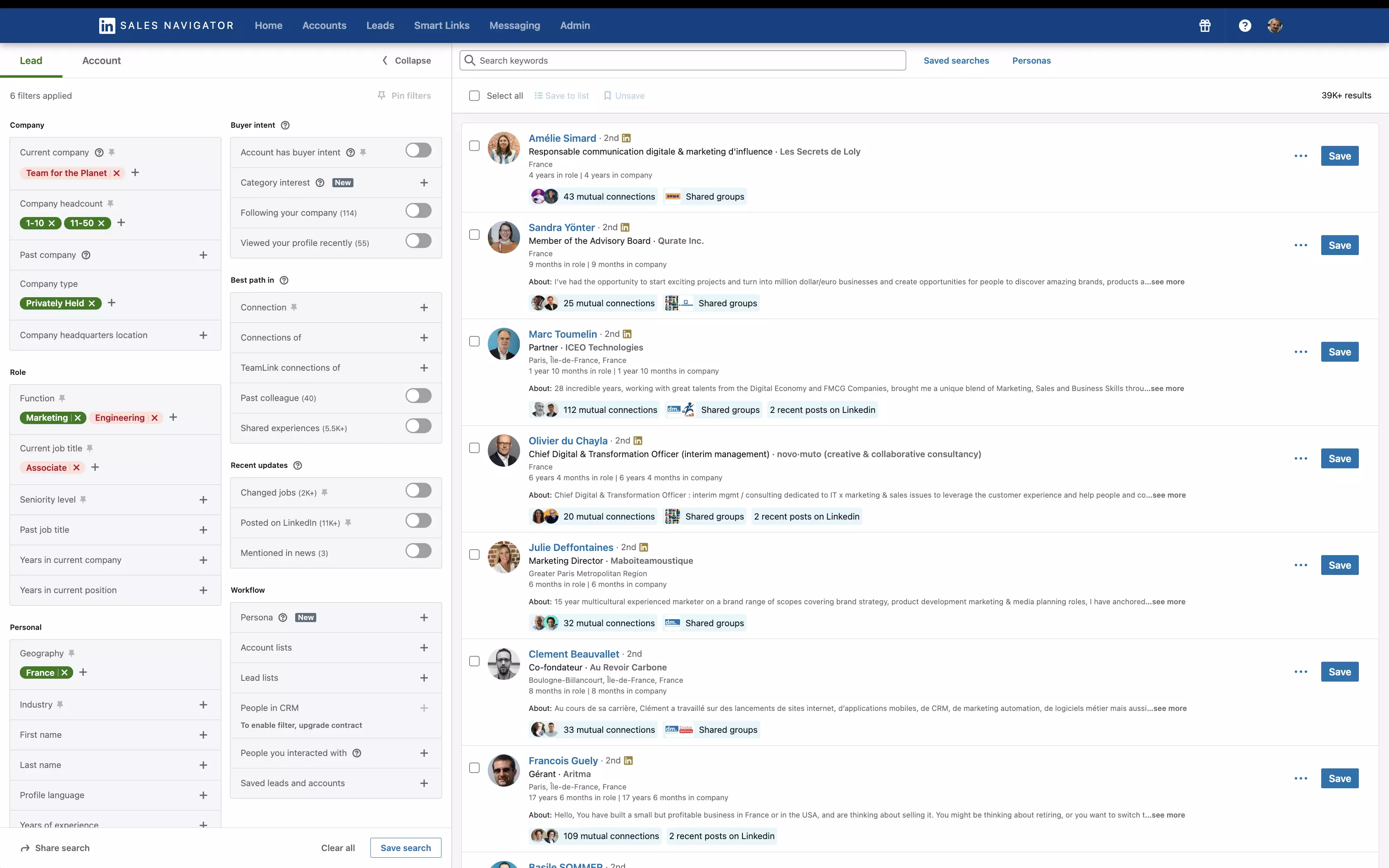The height and width of the screenshot is (868, 1389).
Task: Check the Select all checkbox
Action: coord(474,95)
